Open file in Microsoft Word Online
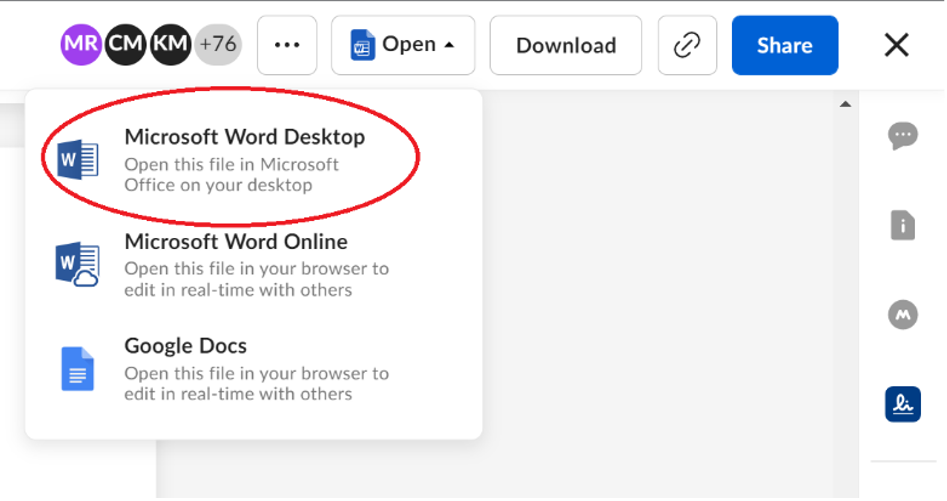 pos(254,264)
